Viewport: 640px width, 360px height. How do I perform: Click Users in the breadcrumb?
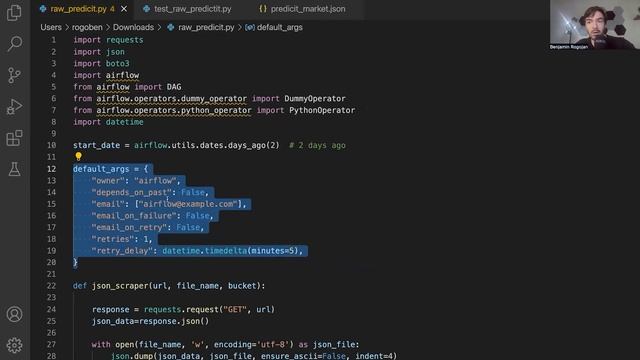pyautogui.click(x=51, y=27)
